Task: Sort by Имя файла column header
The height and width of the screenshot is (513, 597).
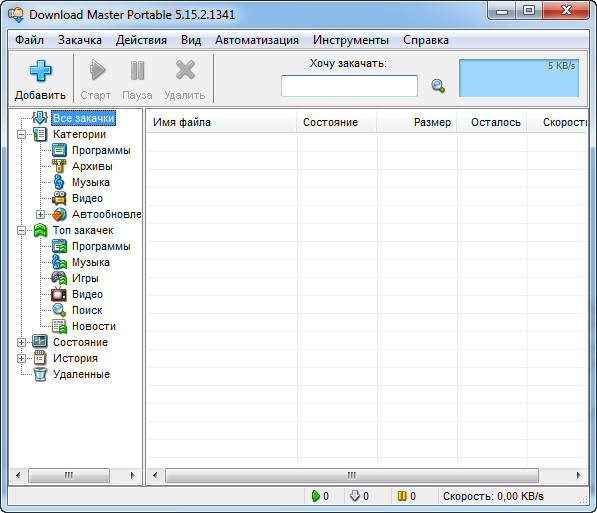Action: click(222, 122)
